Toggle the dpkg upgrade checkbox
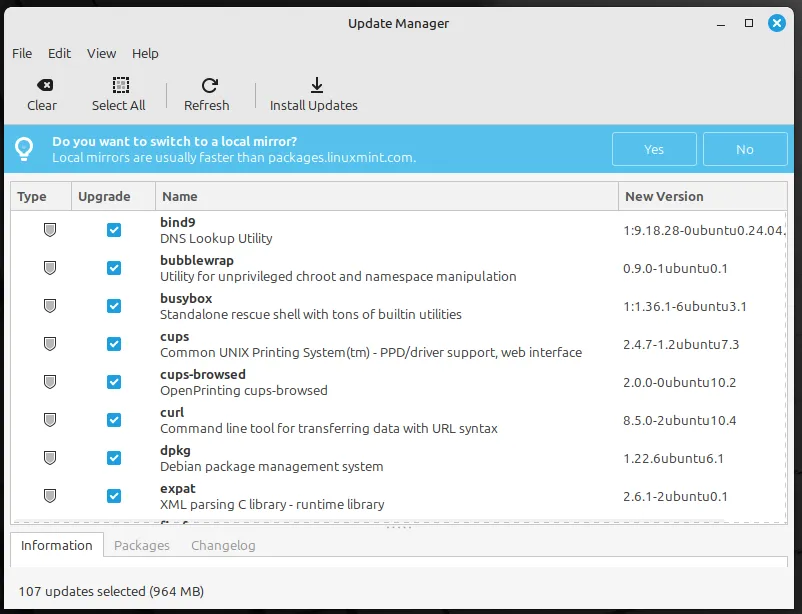This screenshot has width=802, height=614. tap(114, 458)
